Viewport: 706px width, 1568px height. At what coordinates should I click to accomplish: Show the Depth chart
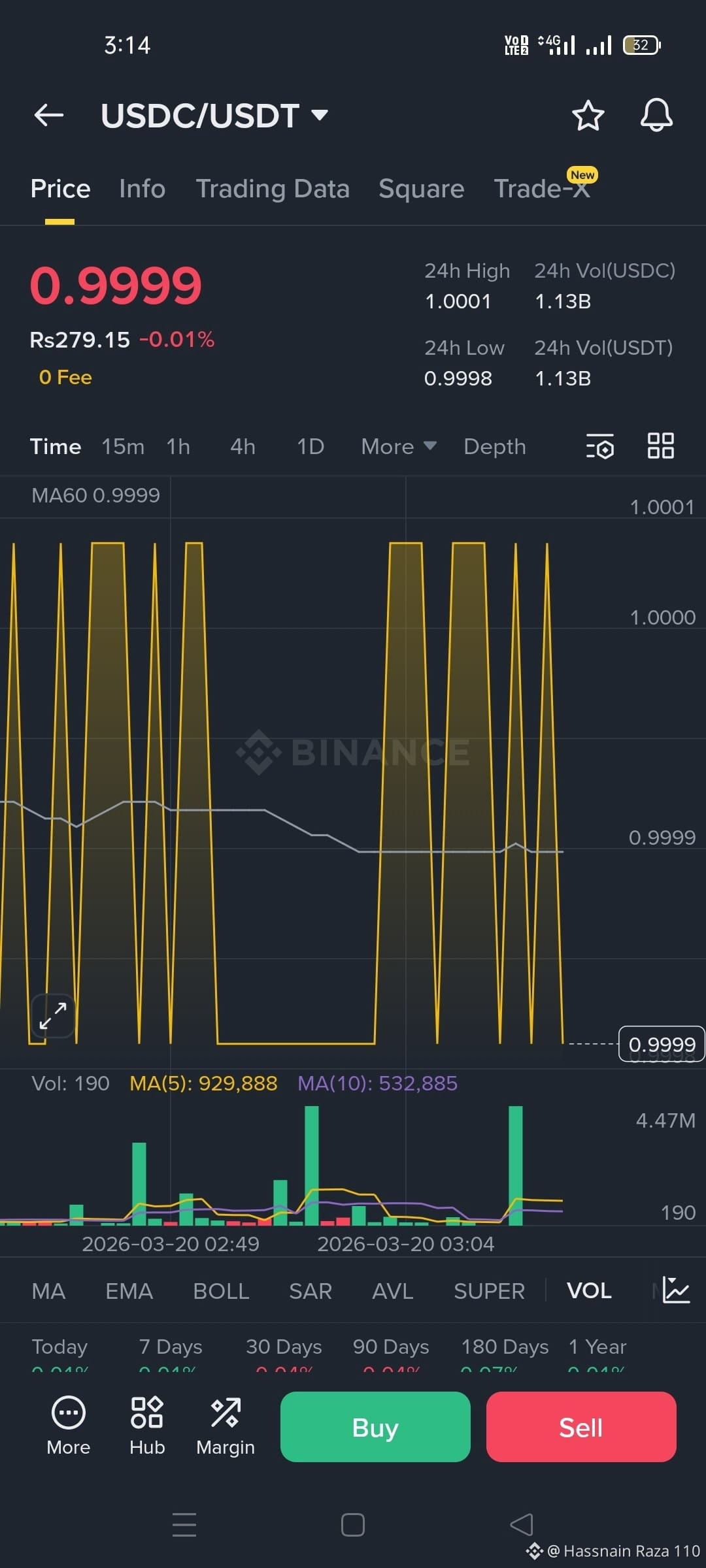click(495, 447)
